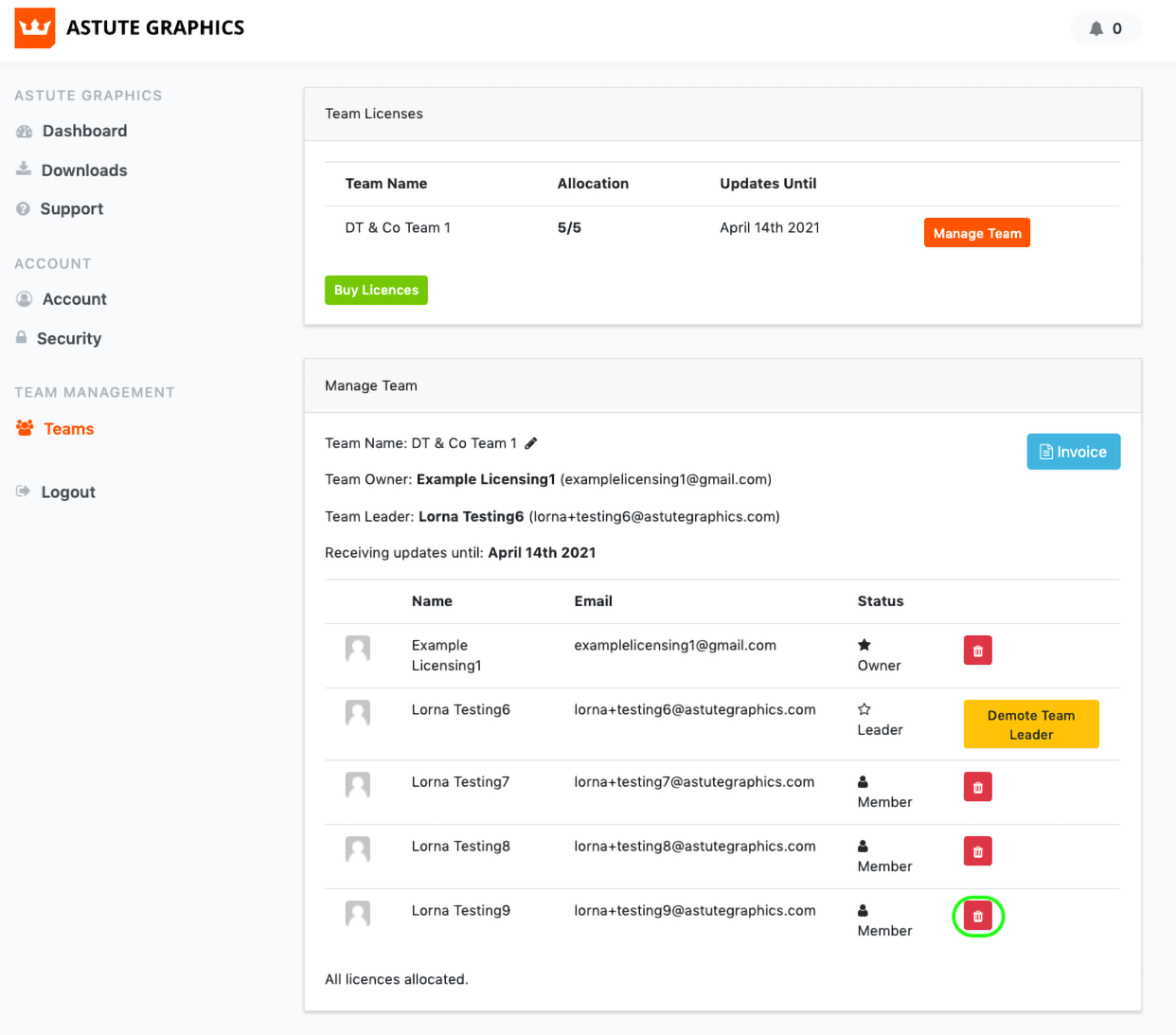The width and height of the screenshot is (1176, 1035).
Task: Click the examplelicensing1@gmail.com email in the table
Action: pyautogui.click(x=674, y=646)
